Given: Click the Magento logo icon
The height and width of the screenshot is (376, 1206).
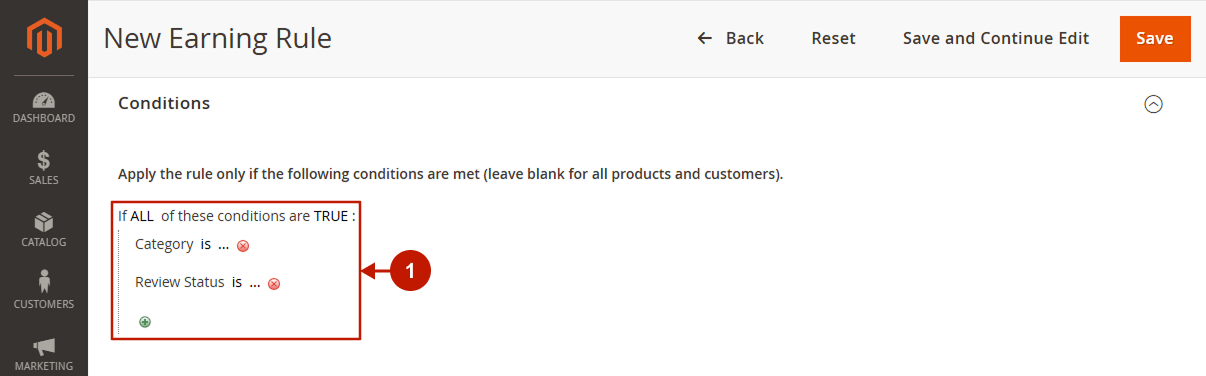Looking at the screenshot, I should (x=43, y=38).
